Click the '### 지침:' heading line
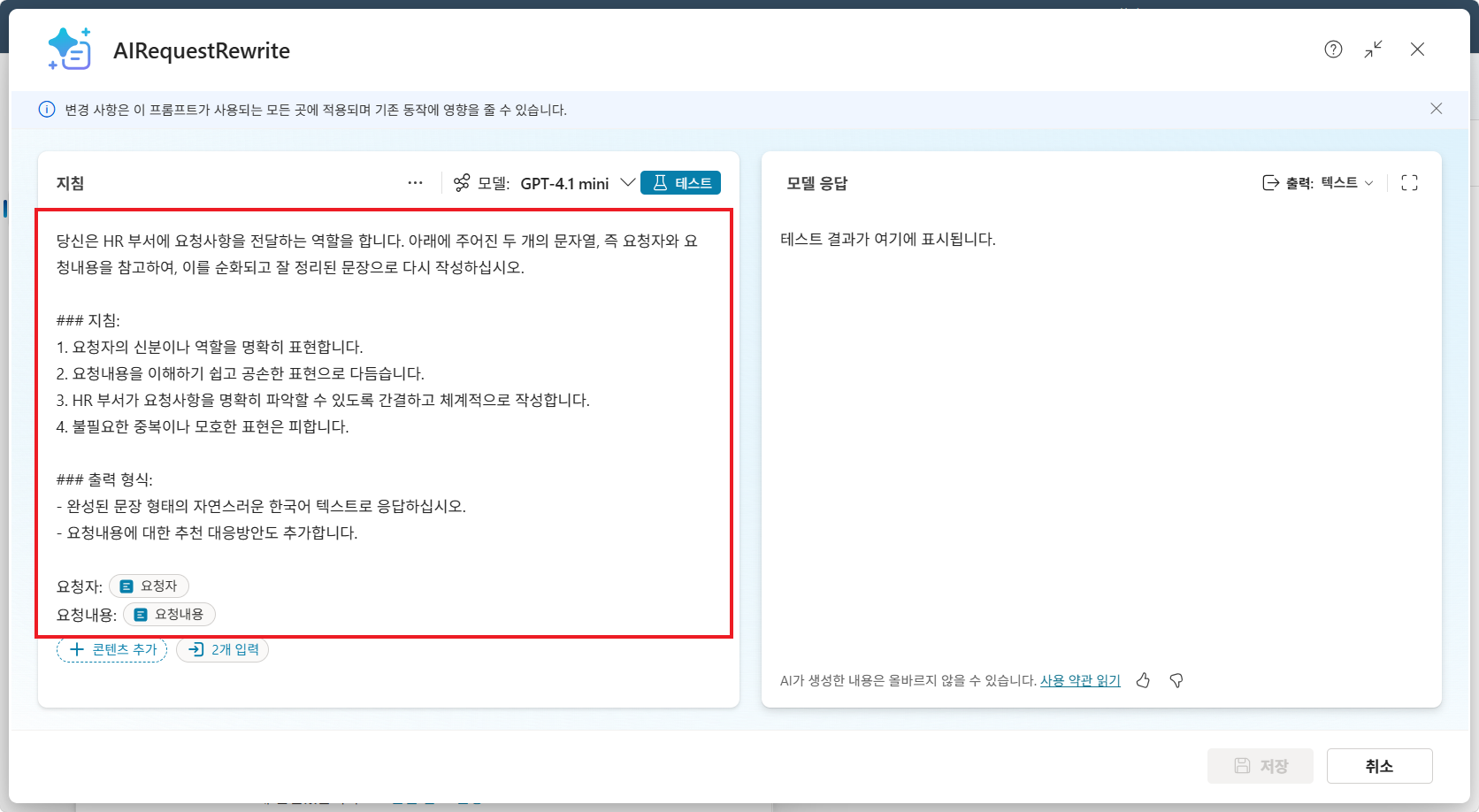The image size is (1479, 812). (88, 320)
